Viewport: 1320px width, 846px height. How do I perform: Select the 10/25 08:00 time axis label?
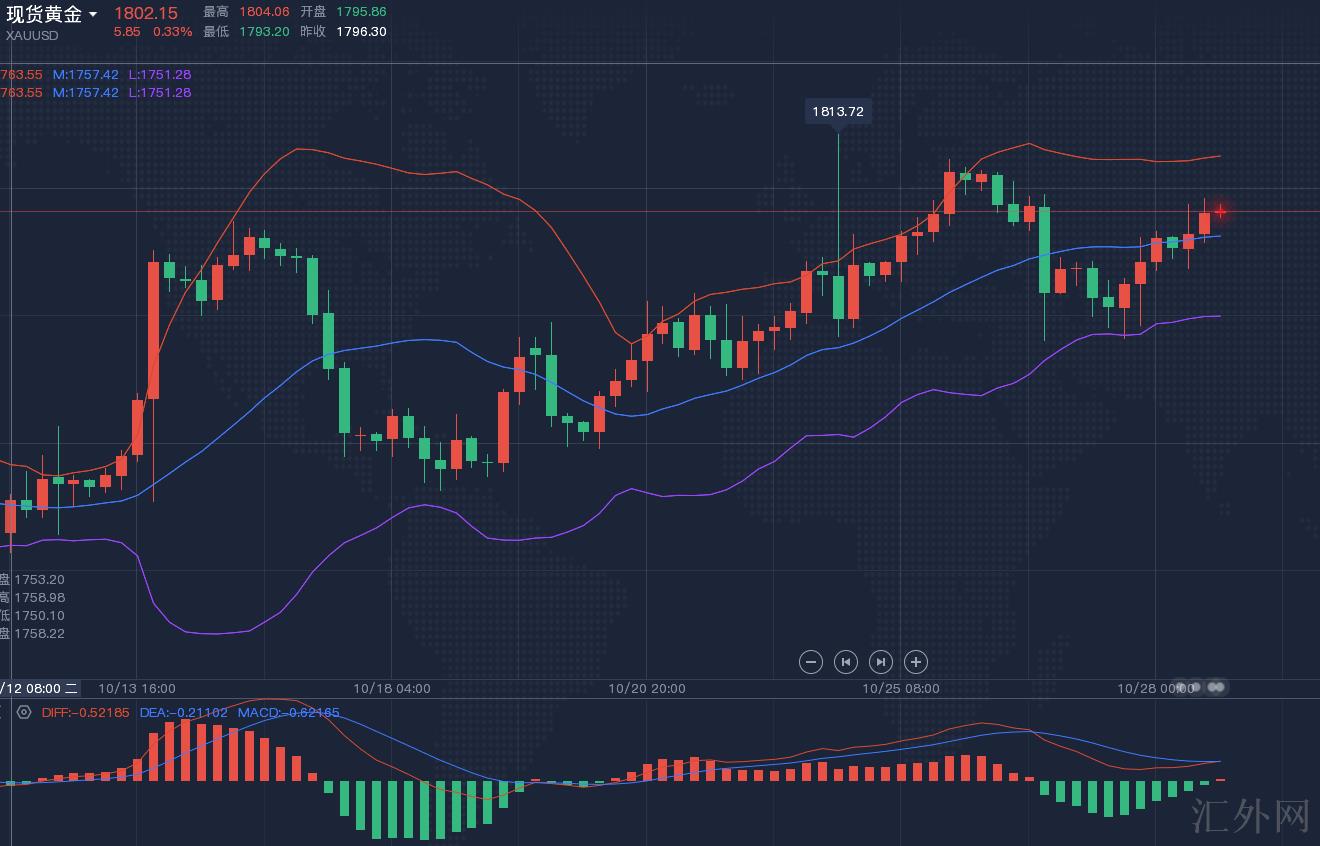(x=901, y=688)
